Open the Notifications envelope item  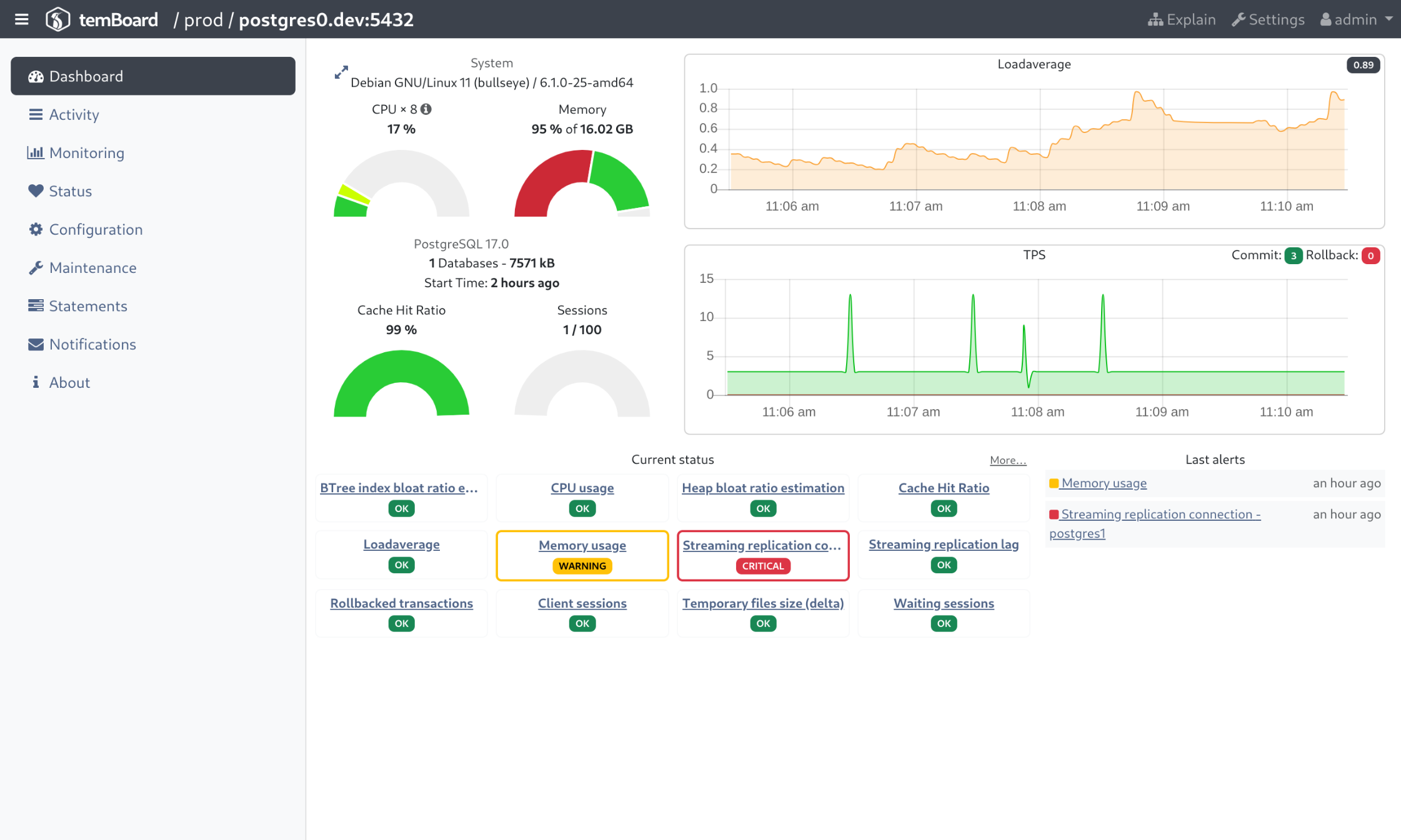(92, 344)
